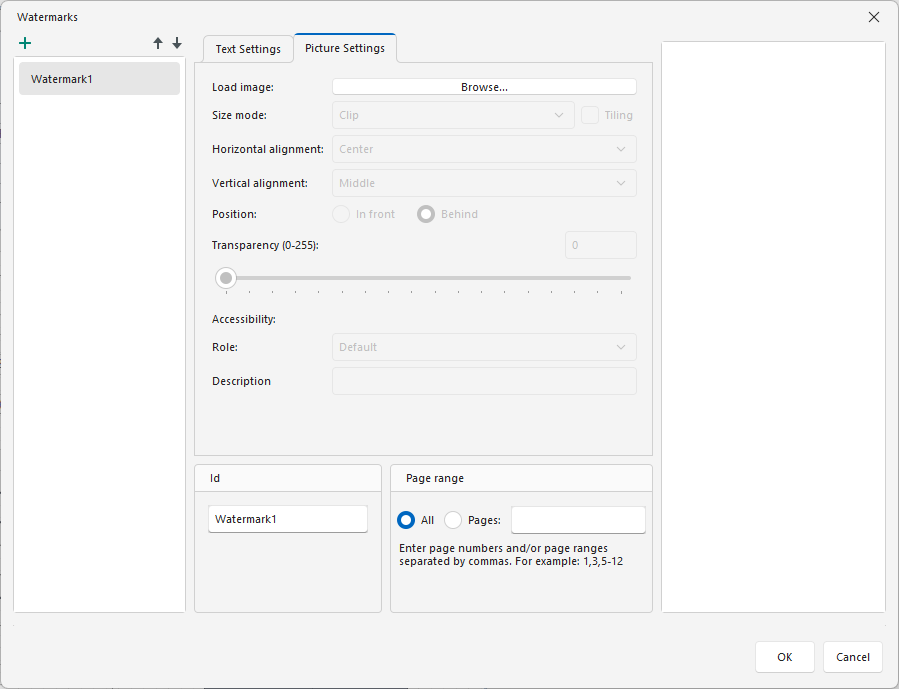899x689 pixels.
Task: Open the Vertical alignment dropdown
Action: point(484,183)
